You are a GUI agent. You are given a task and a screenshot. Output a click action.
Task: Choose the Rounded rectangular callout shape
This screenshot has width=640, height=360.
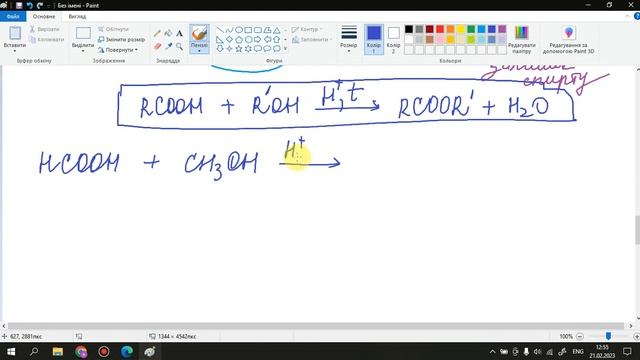(x=258, y=49)
